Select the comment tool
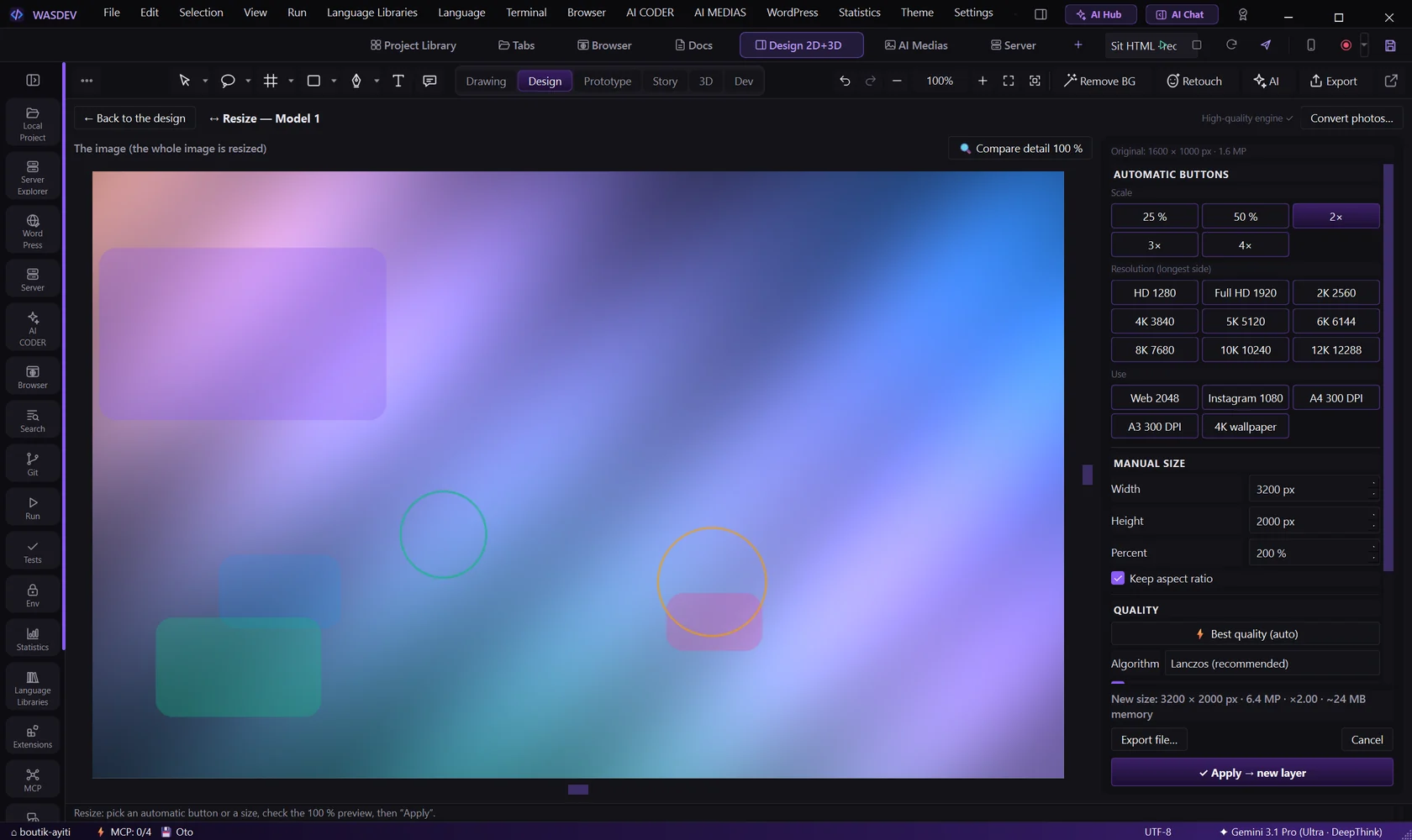The image size is (1412, 840). pyautogui.click(x=429, y=81)
